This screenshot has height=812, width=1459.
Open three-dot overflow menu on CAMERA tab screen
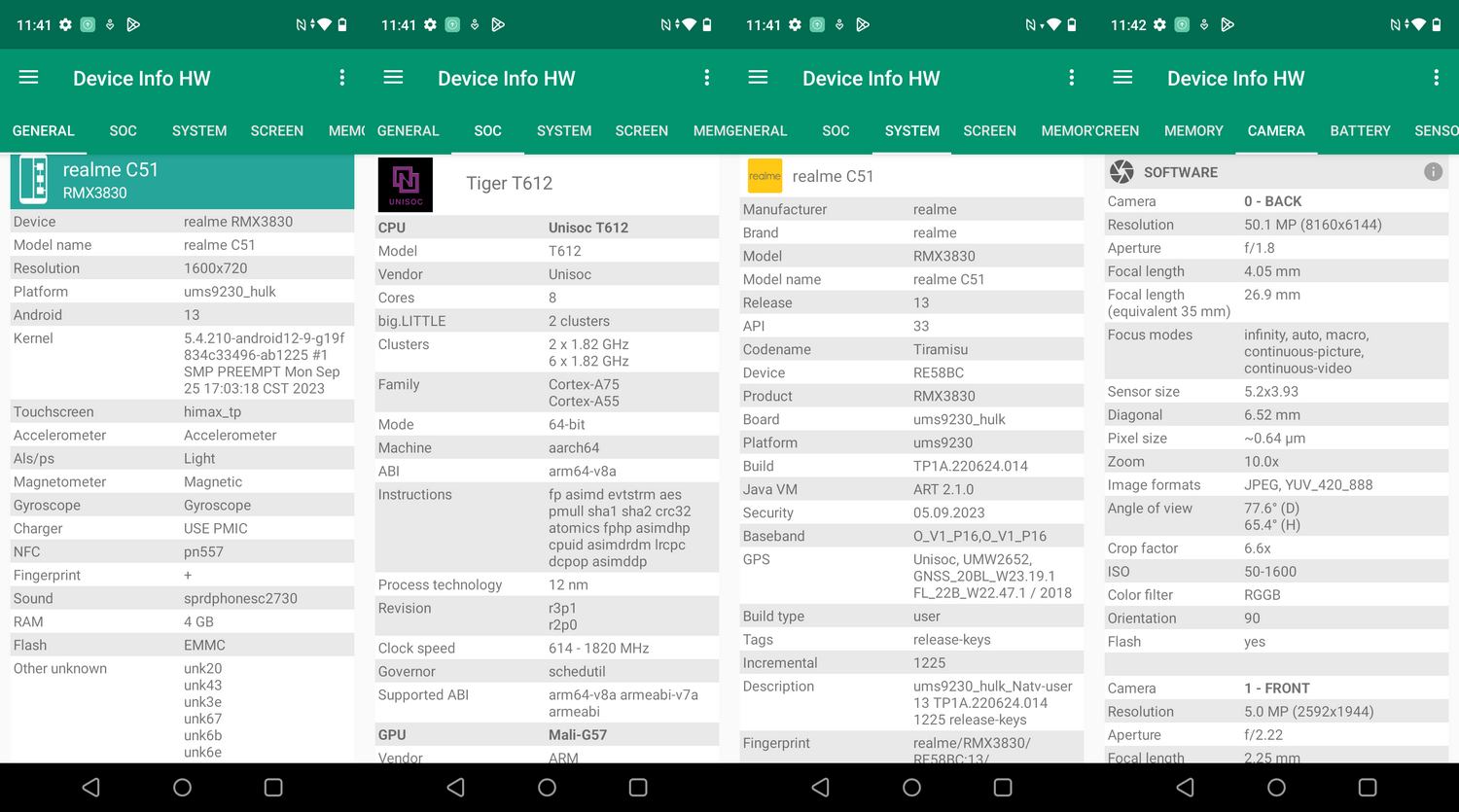1436,77
